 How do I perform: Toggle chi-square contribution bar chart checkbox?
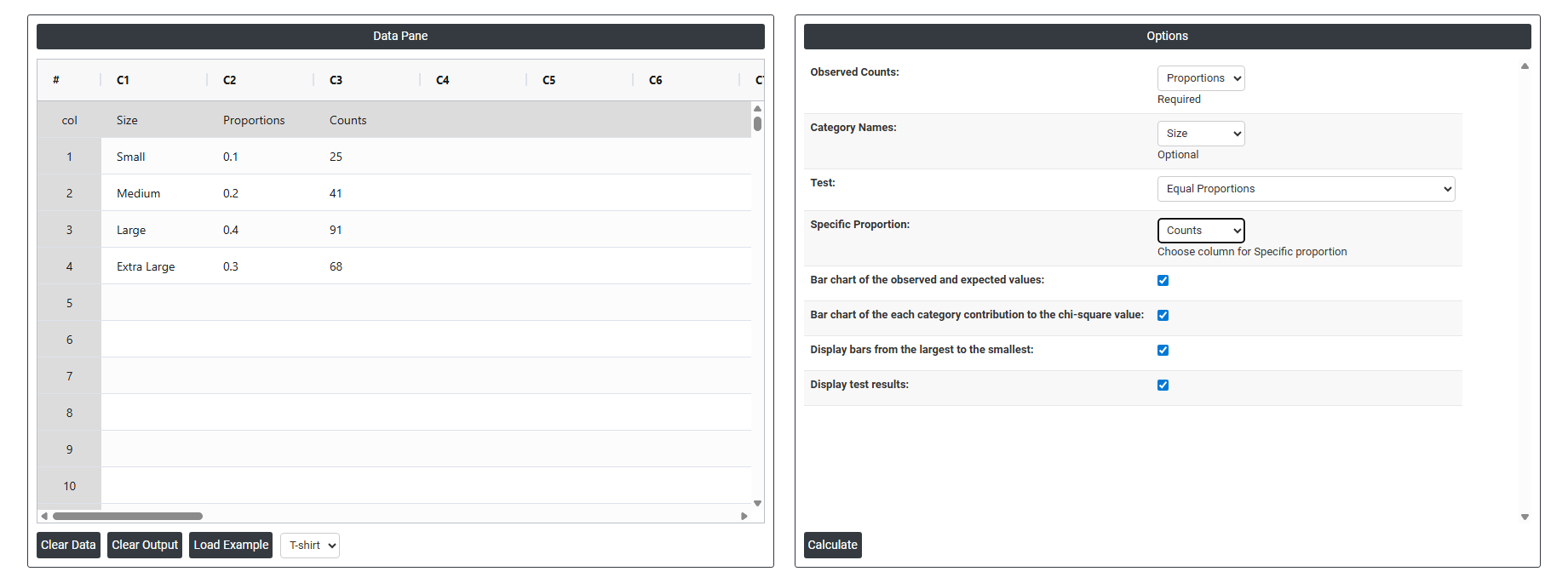[1163, 316]
